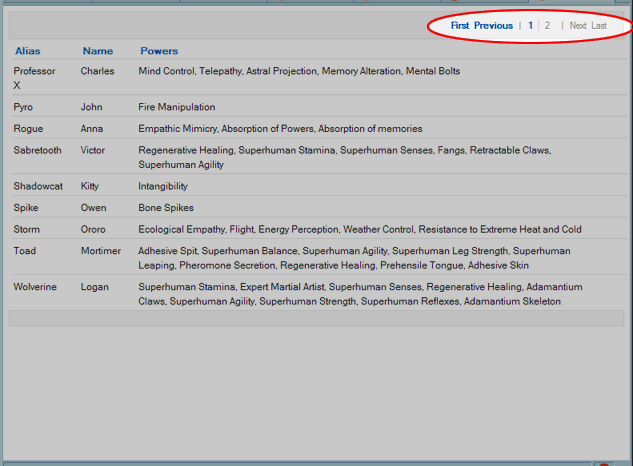Click the name Victor
Image resolution: width=633 pixels, height=466 pixels.
coord(92,150)
